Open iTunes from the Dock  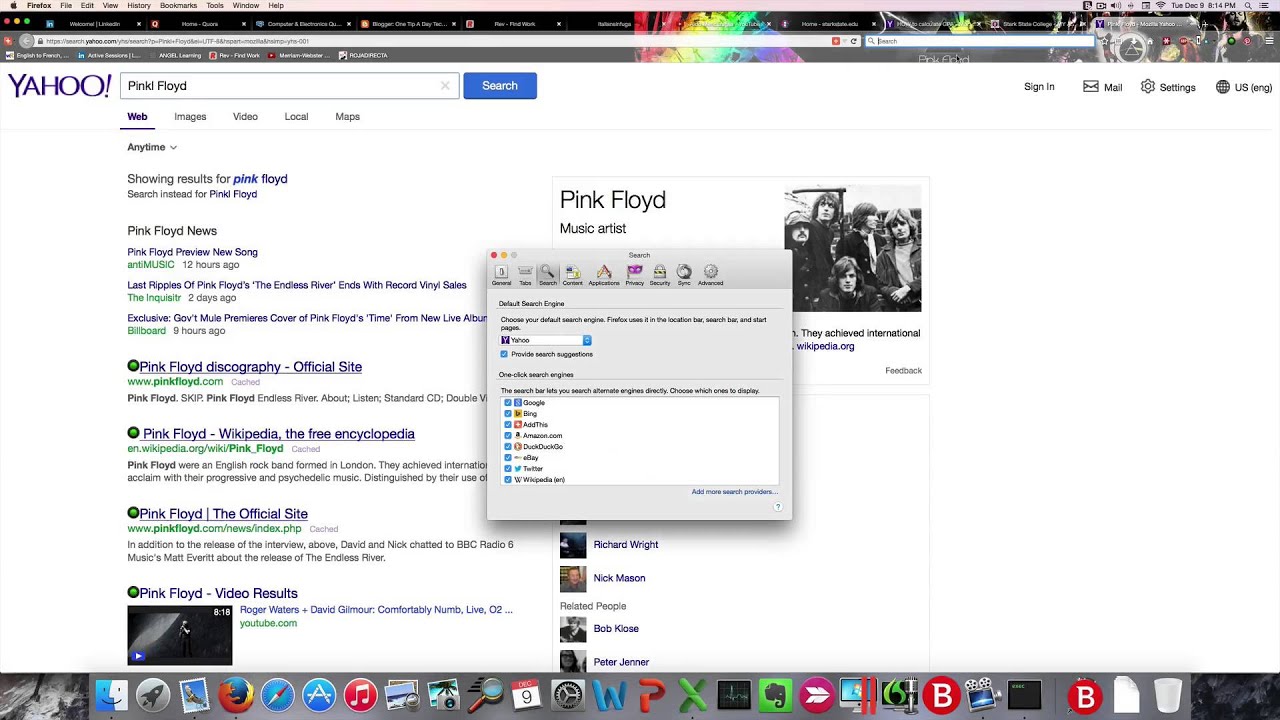click(x=360, y=695)
